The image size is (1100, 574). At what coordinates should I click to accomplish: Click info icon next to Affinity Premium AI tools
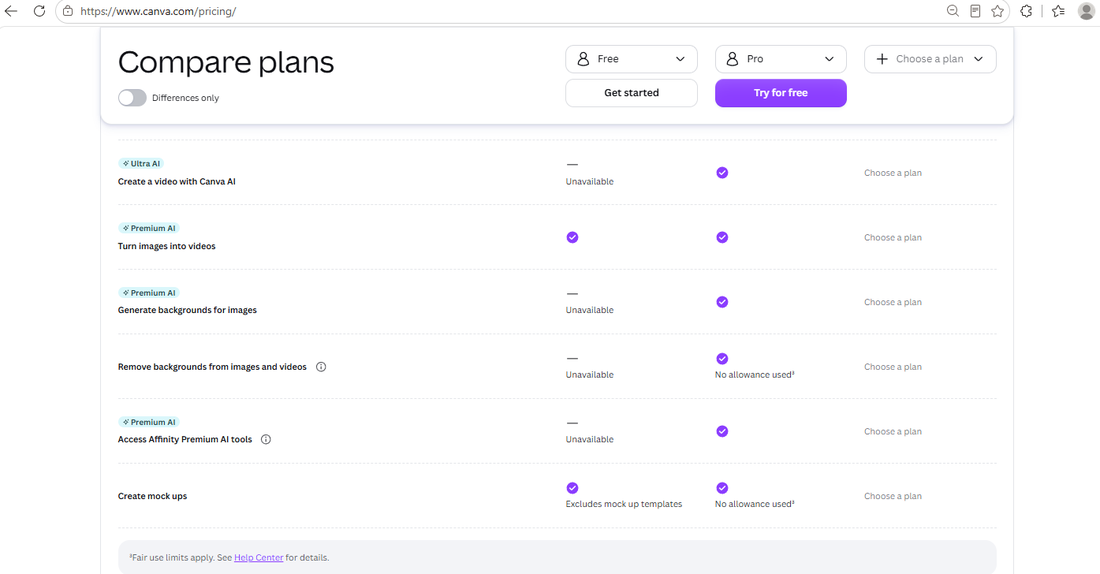pyautogui.click(x=266, y=439)
